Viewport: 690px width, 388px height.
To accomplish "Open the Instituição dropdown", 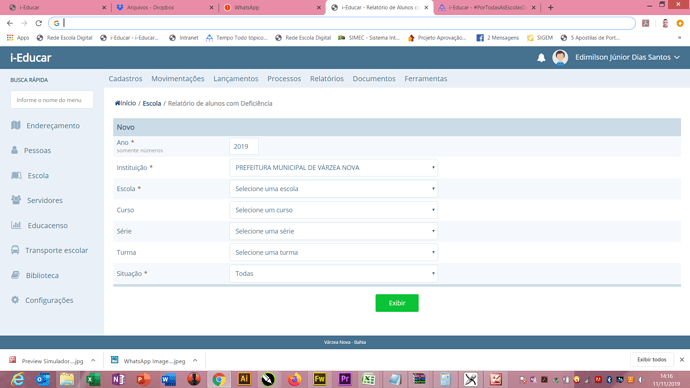I will pyautogui.click(x=334, y=168).
